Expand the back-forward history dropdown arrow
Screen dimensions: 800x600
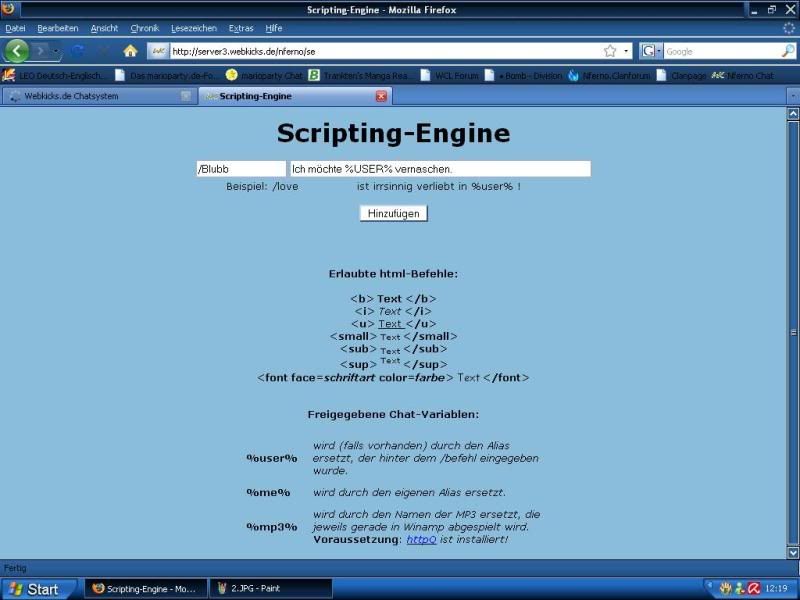pyautogui.click(x=56, y=51)
